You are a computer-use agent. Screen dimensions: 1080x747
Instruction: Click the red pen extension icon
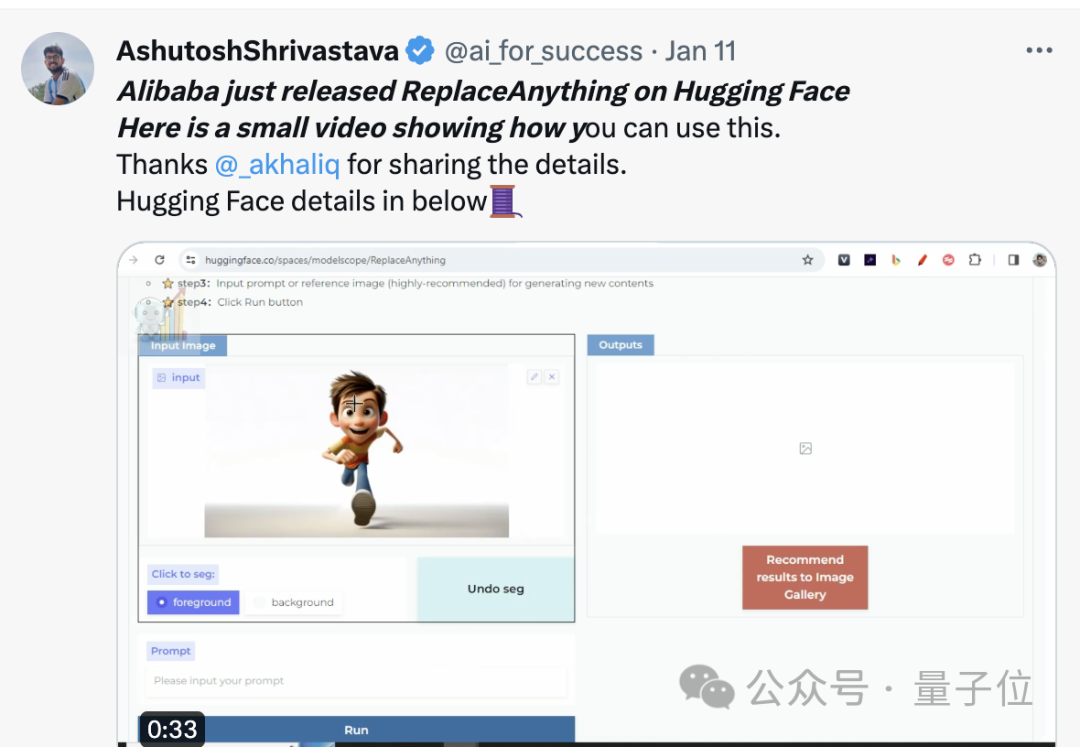922,260
